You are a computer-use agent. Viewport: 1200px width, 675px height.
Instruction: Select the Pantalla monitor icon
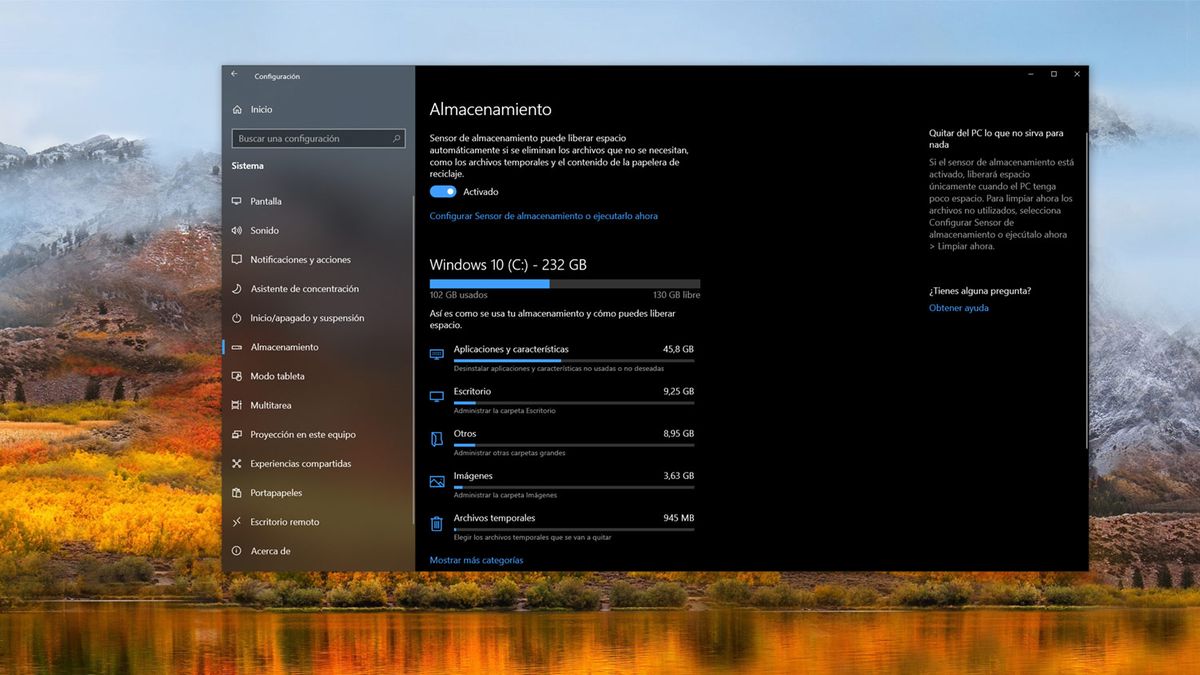[x=239, y=201]
